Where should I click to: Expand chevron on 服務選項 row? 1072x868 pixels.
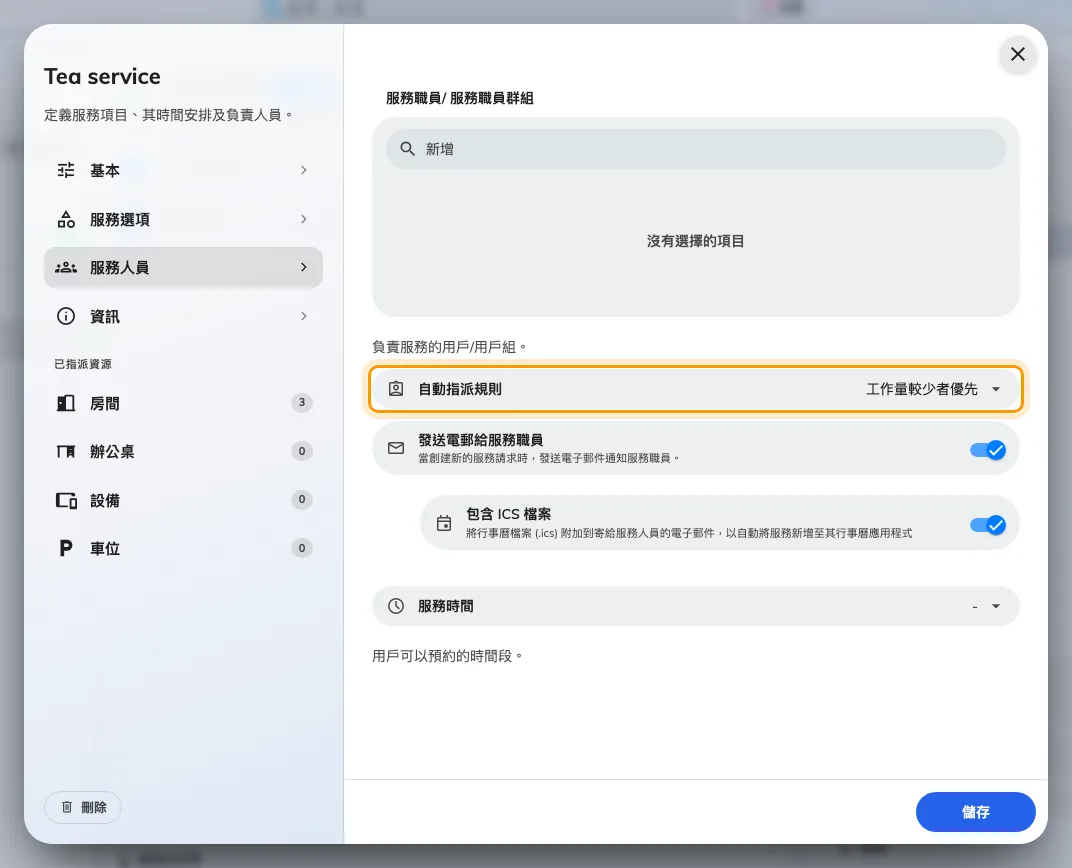(304, 219)
